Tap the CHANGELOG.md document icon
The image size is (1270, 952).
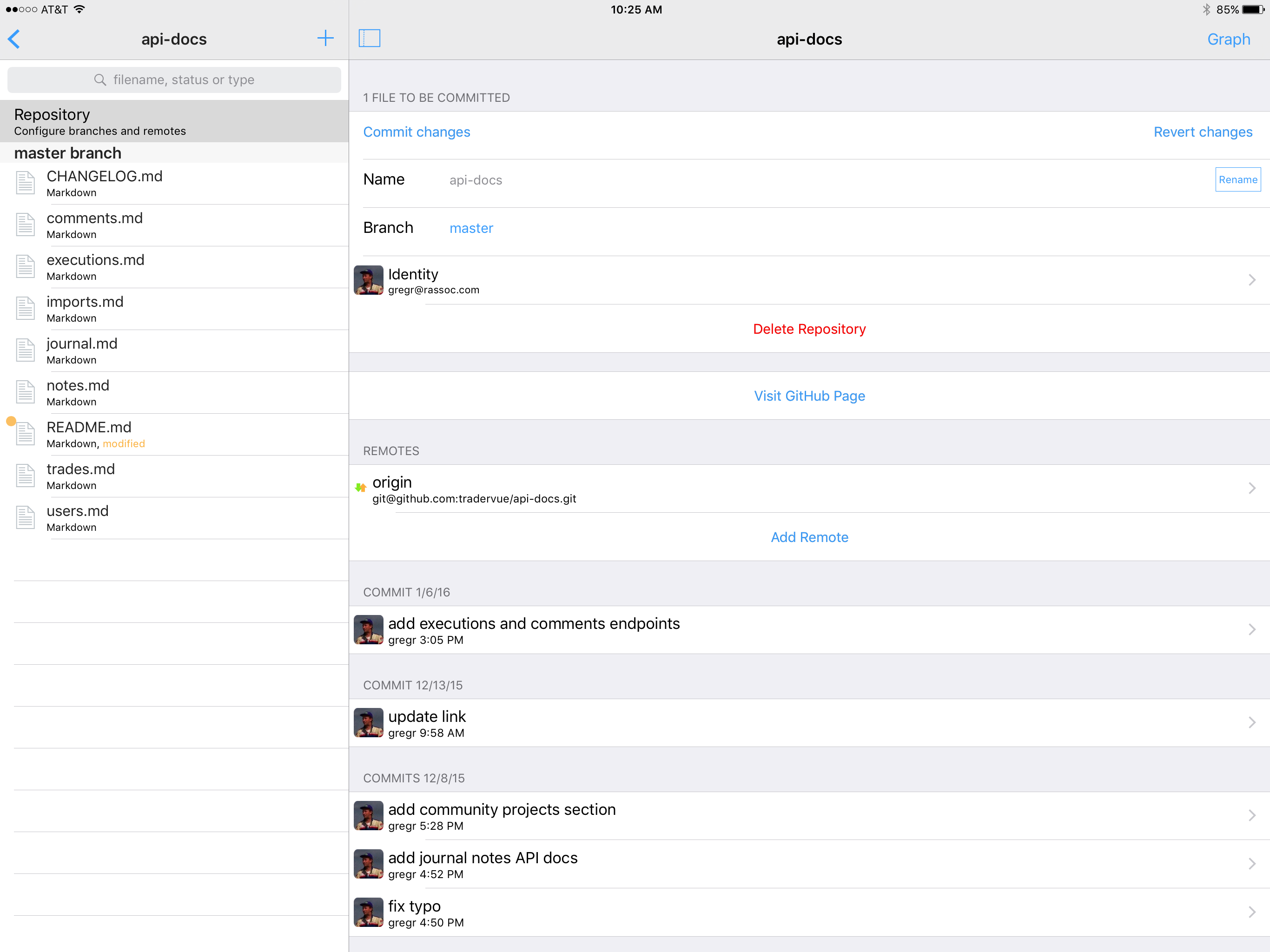click(x=25, y=183)
